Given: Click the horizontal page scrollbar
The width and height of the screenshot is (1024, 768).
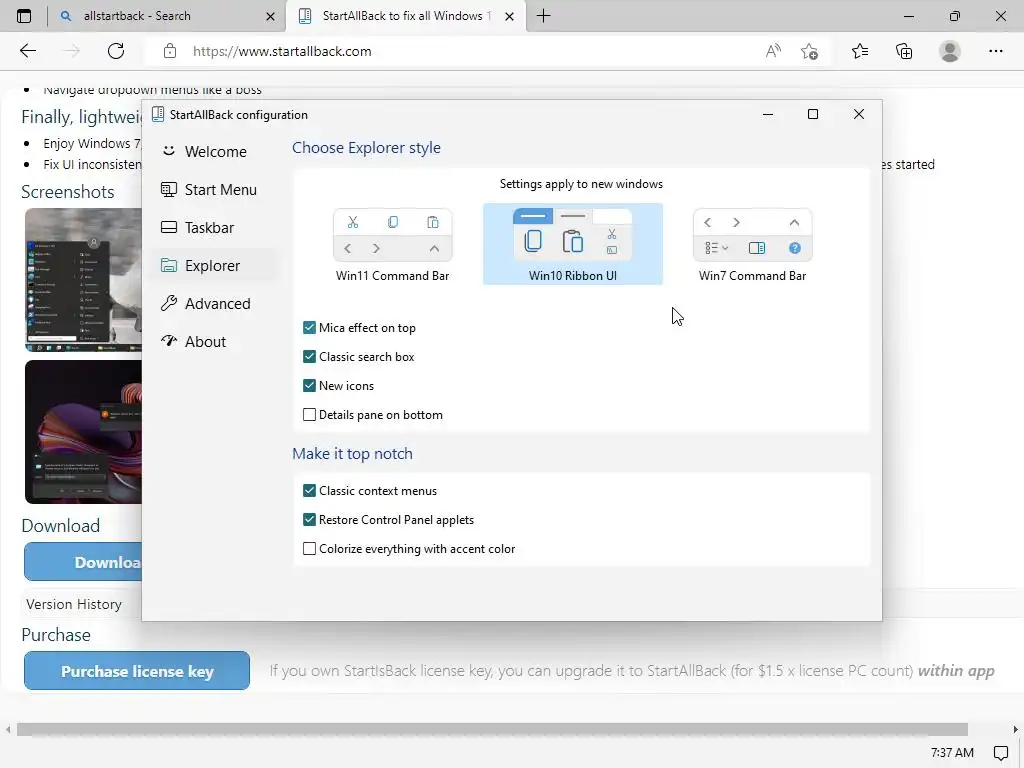Looking at the screenshot, I should coord(492,729).
